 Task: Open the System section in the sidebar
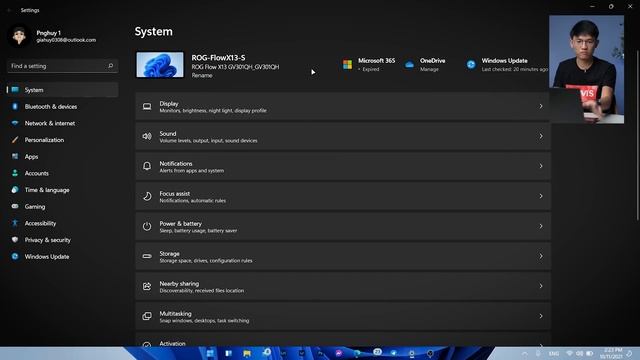62,90
